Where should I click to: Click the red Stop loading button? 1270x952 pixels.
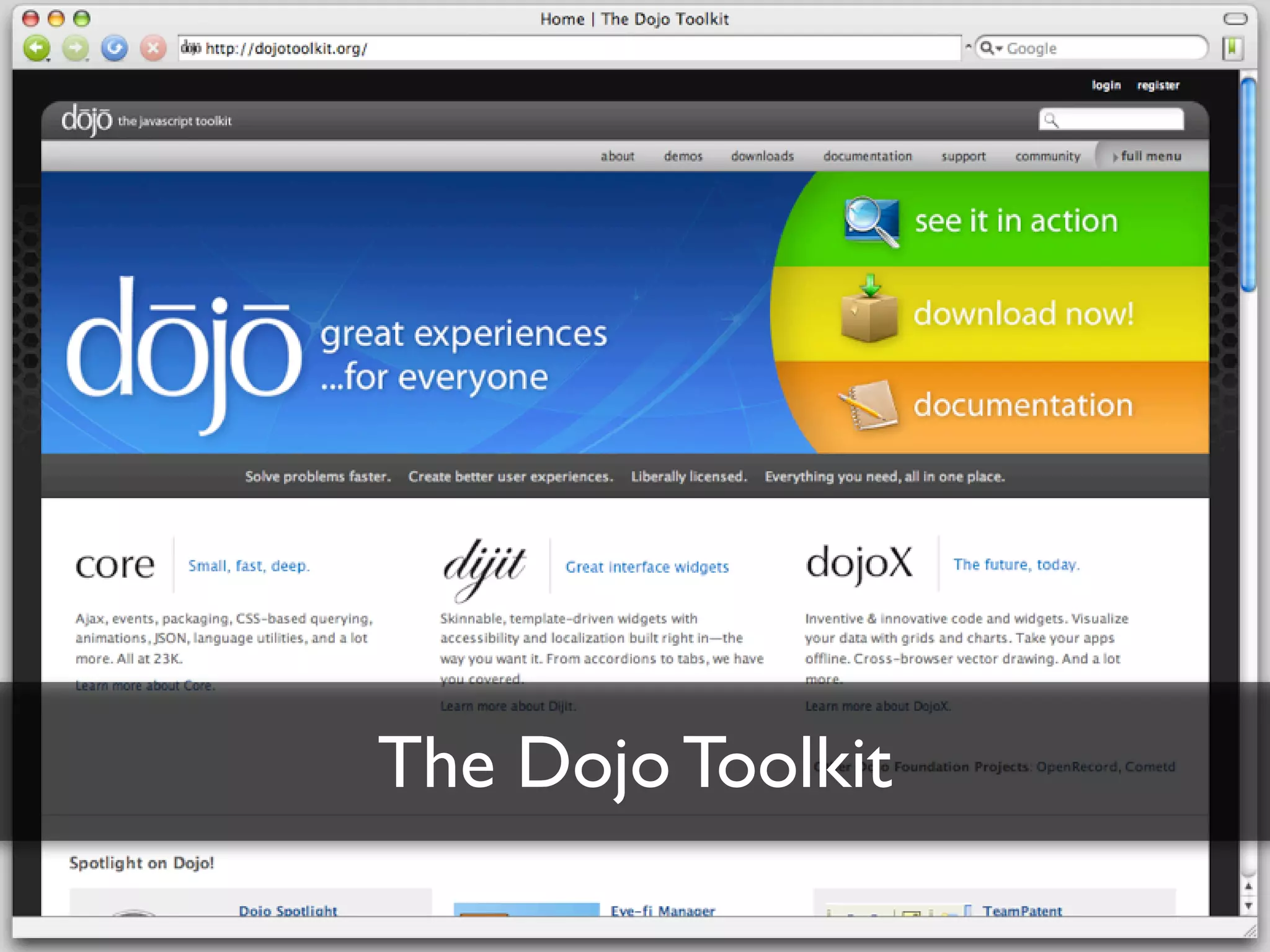[153, 48]
